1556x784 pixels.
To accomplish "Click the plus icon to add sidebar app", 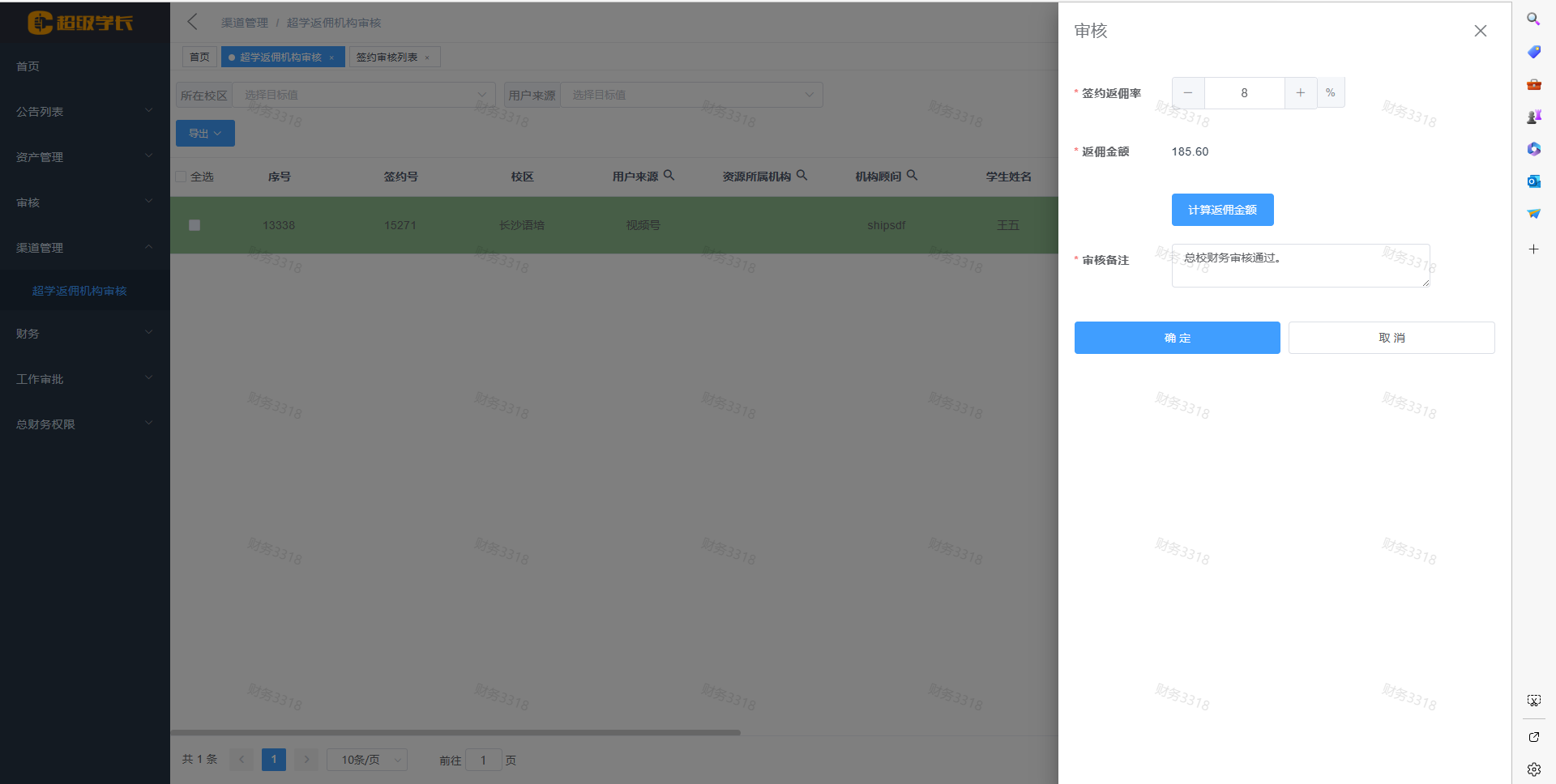I will click(1533, 249).
